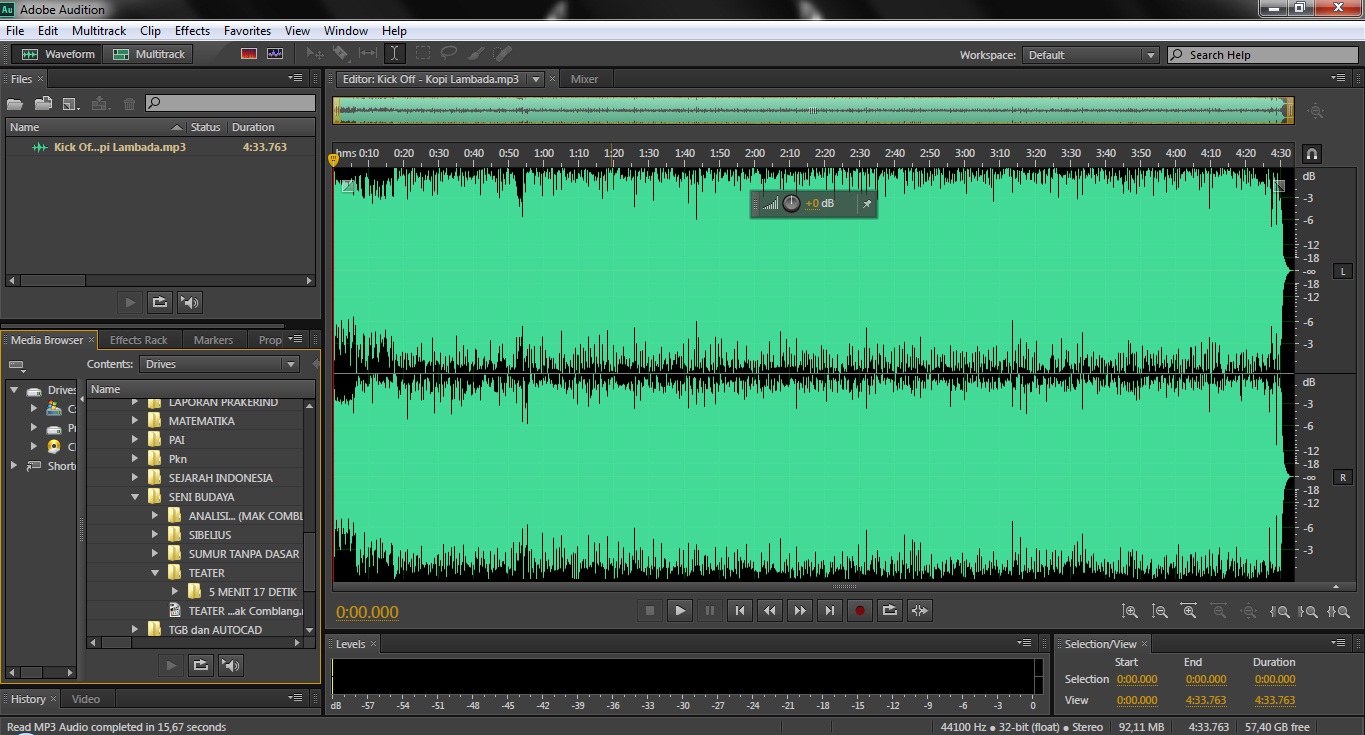Click the Search Help field
Image resolution: width=1365 pixels, height=735 pixels.
1262,55
